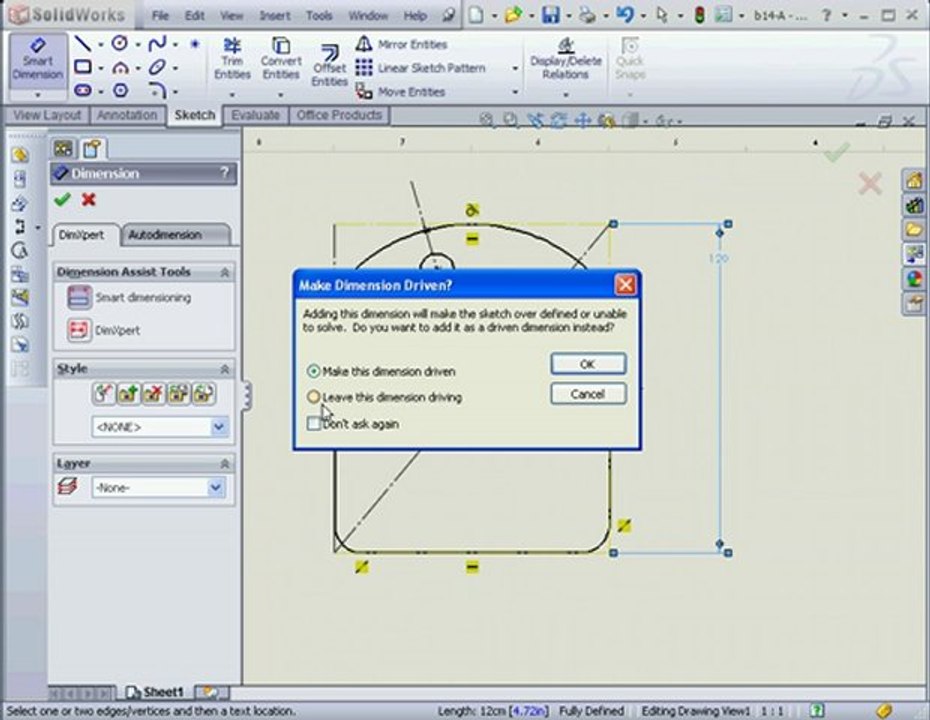Cancel dimension with red X
The height and width of the screenshot is (720, 930).
click(88, 200)
